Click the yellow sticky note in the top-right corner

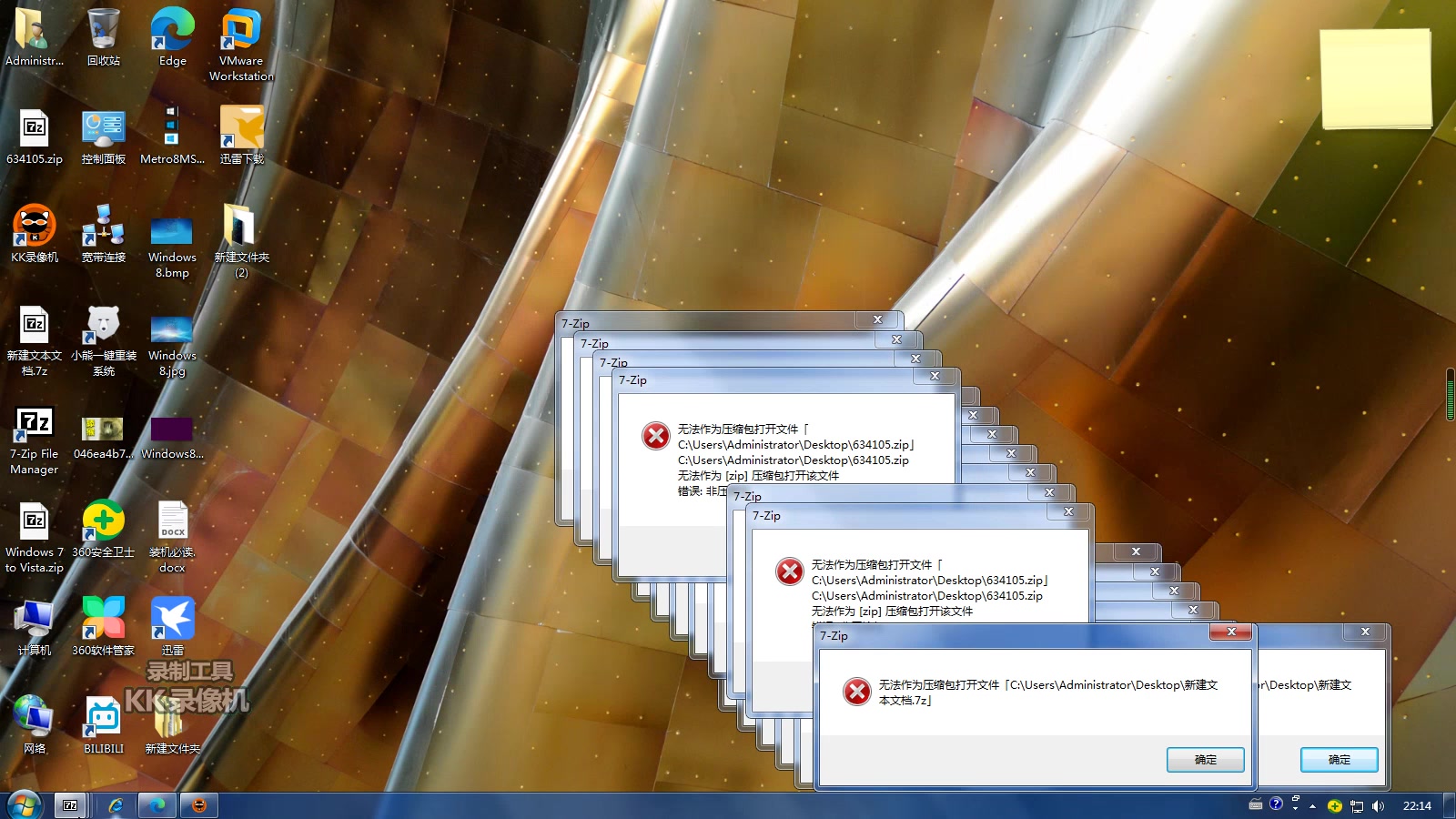(x=1376, y=78)
